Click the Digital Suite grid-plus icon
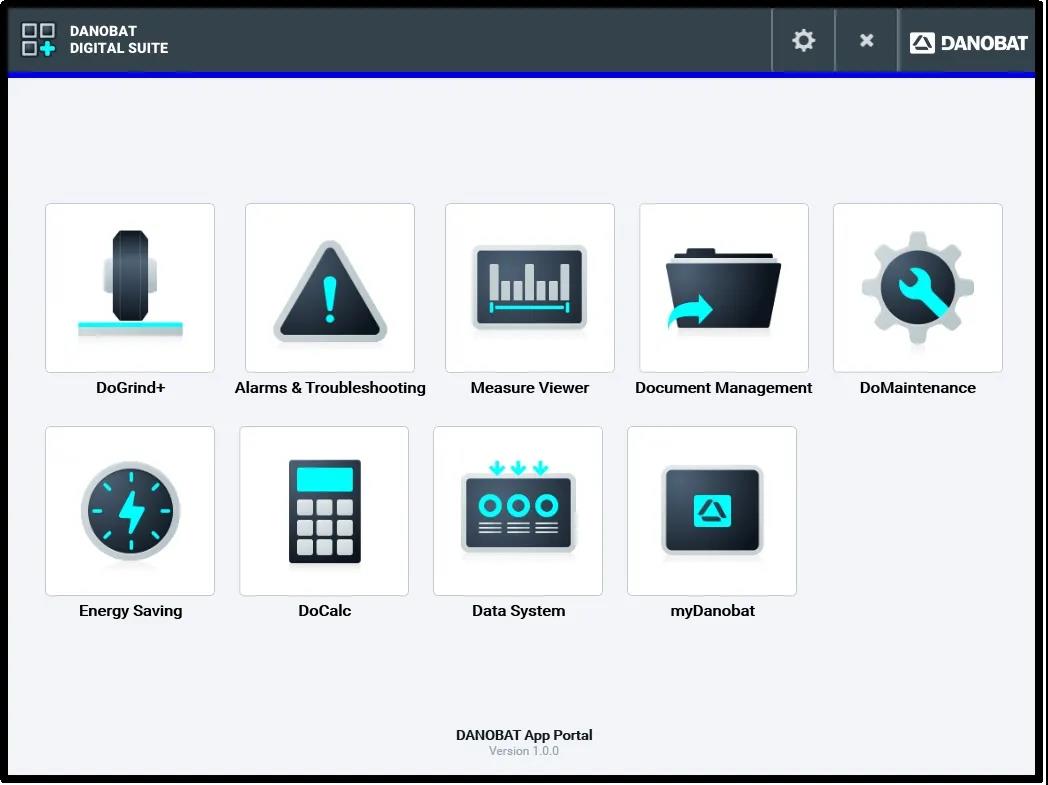The width and height of the screenshot is (1048, 785). coord(38,39)
